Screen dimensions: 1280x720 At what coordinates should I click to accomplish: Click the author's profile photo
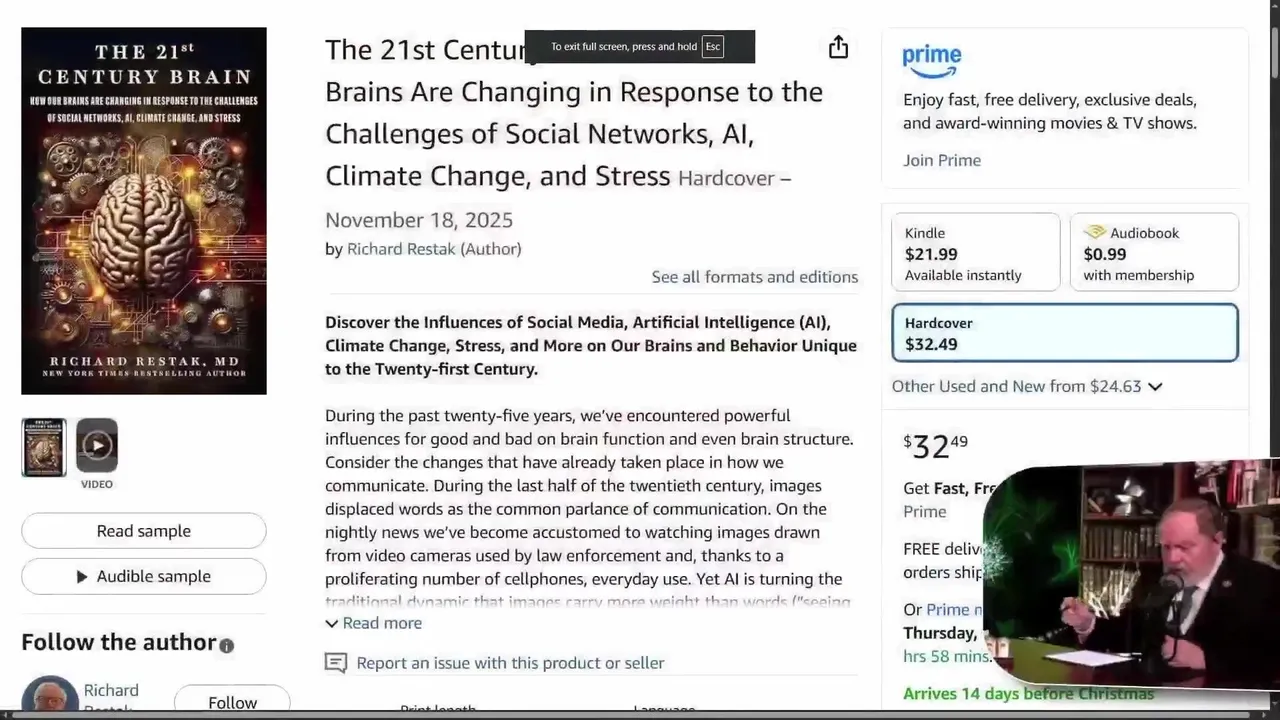pyautogui.click(x=49, y=696)
